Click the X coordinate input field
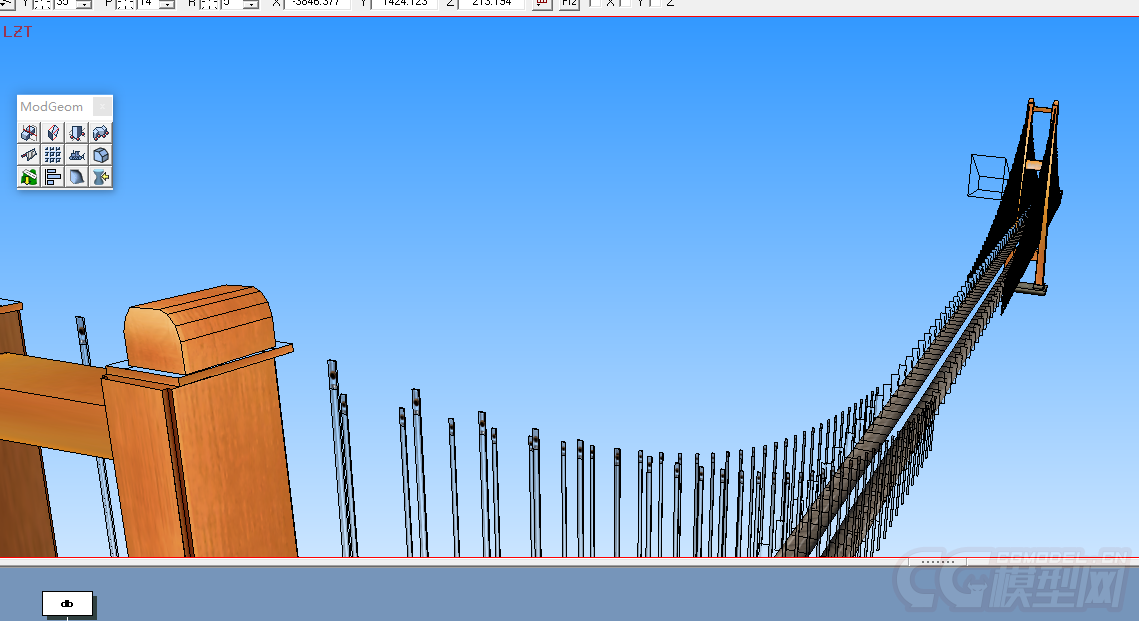The image size is (1139, 621). click(x=317, y=4)
